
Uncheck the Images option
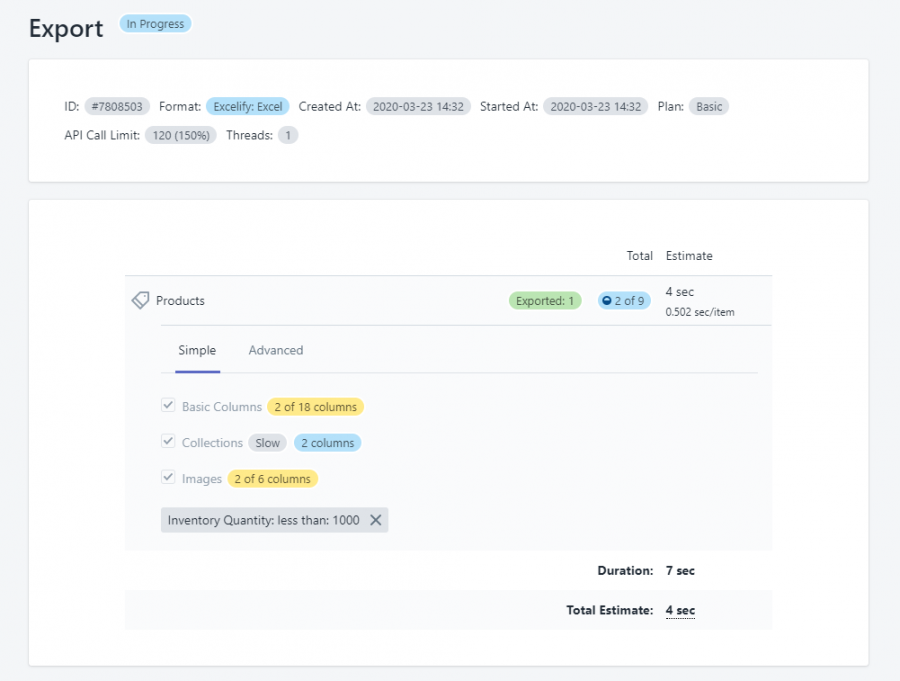(x=169, y=478)
